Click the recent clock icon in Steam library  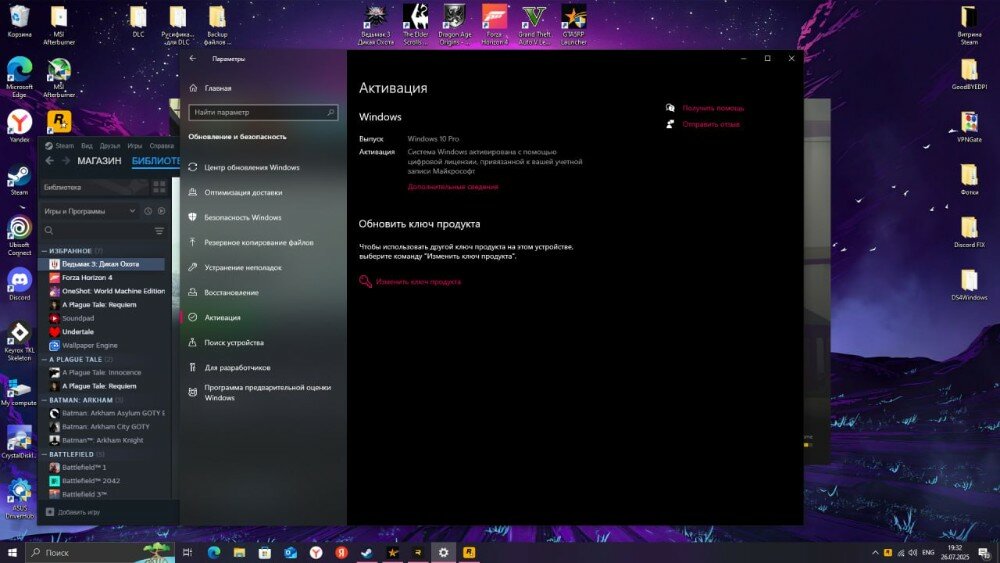(x=148, y=211)
